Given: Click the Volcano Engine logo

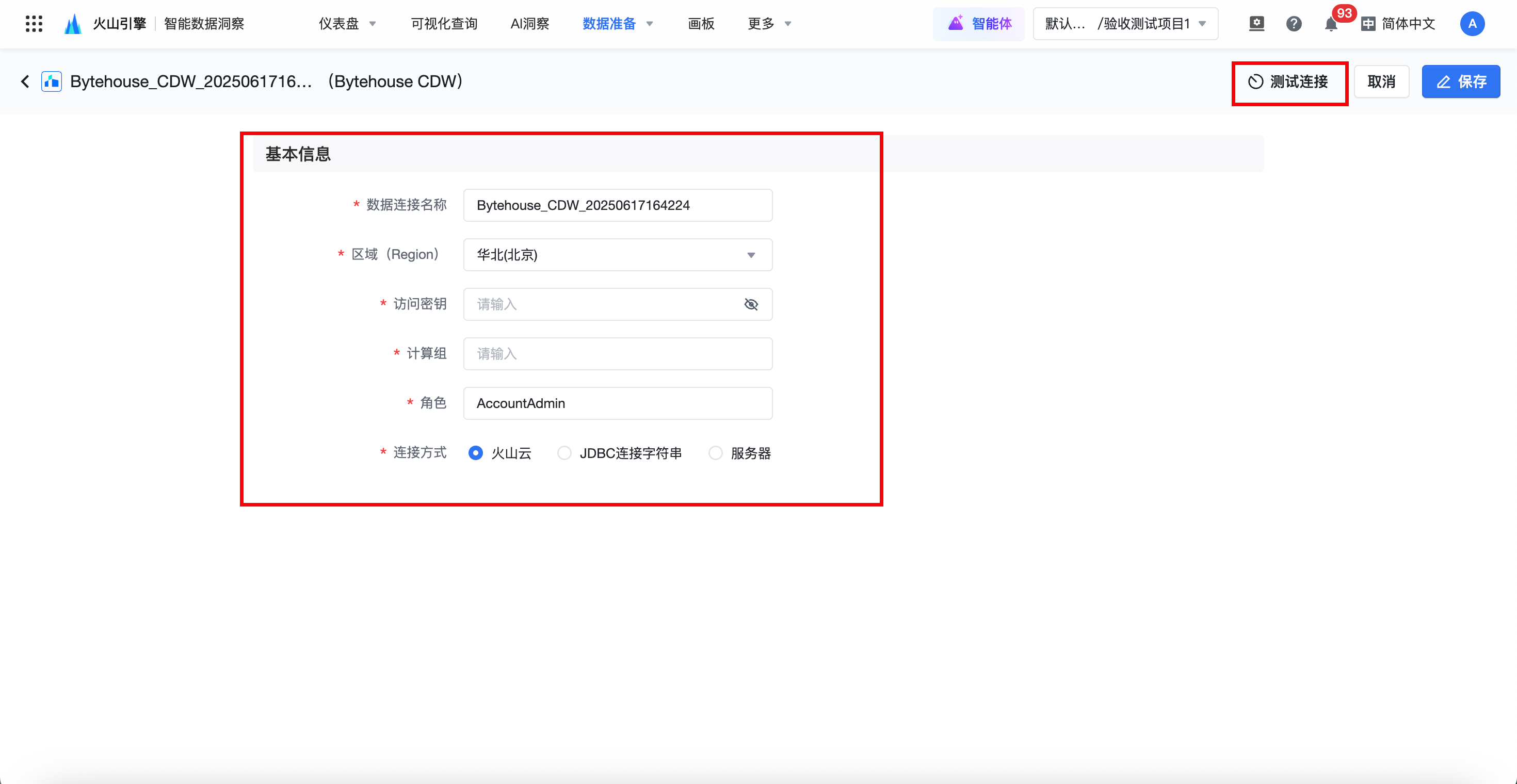Looking at the screenshot, I should (73, 24).
